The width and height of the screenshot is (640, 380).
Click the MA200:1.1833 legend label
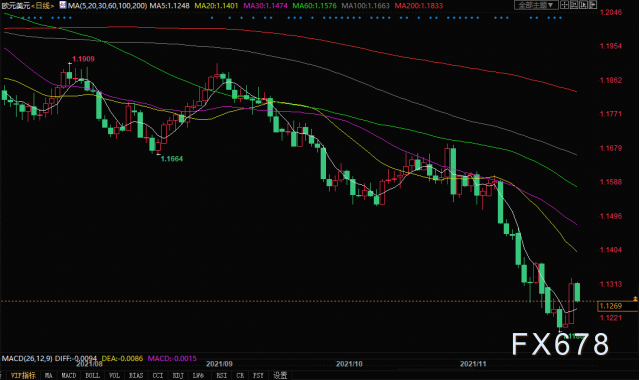click(418, 6)
